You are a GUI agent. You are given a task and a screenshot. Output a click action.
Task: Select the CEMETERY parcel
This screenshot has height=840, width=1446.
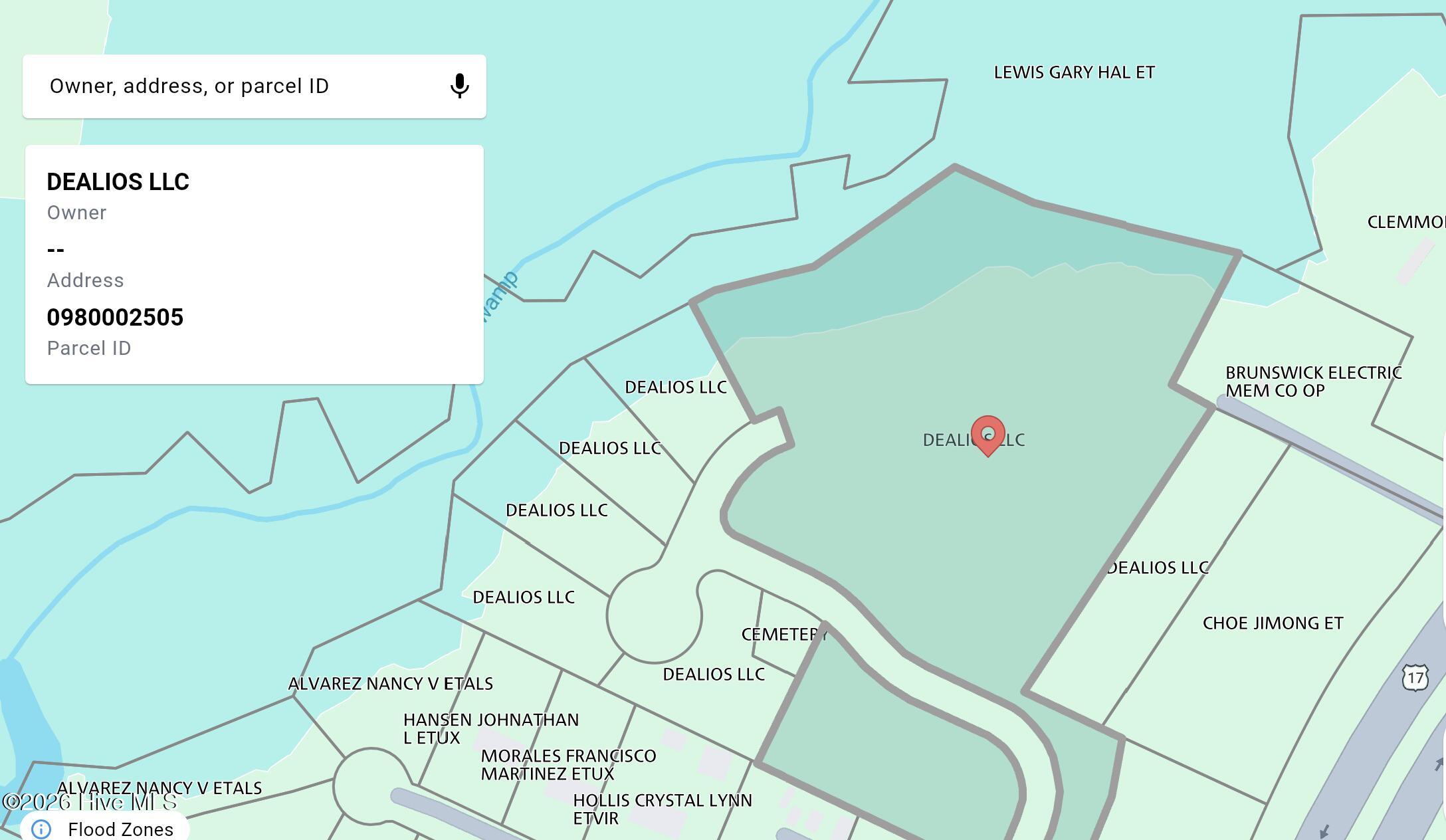click(x=783, y=635)
